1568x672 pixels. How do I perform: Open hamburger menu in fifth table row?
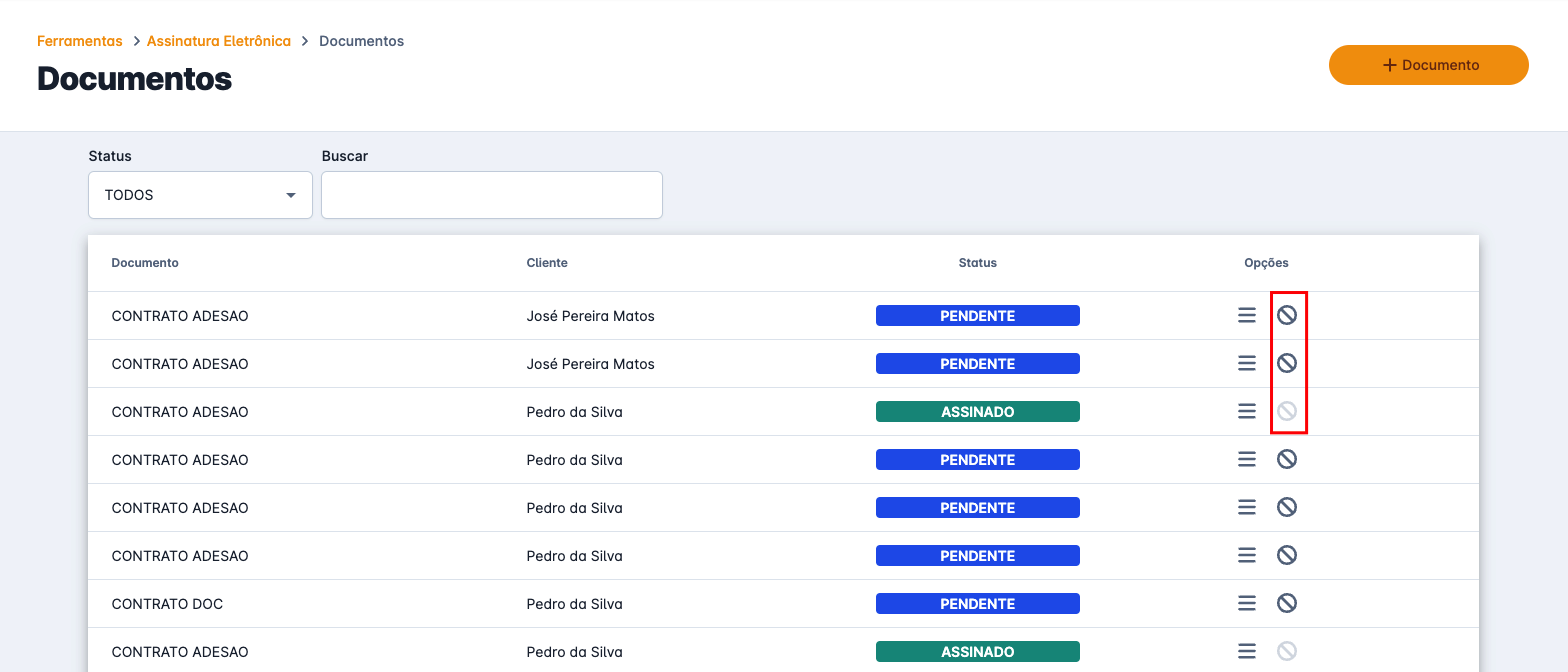point(1246,507)
